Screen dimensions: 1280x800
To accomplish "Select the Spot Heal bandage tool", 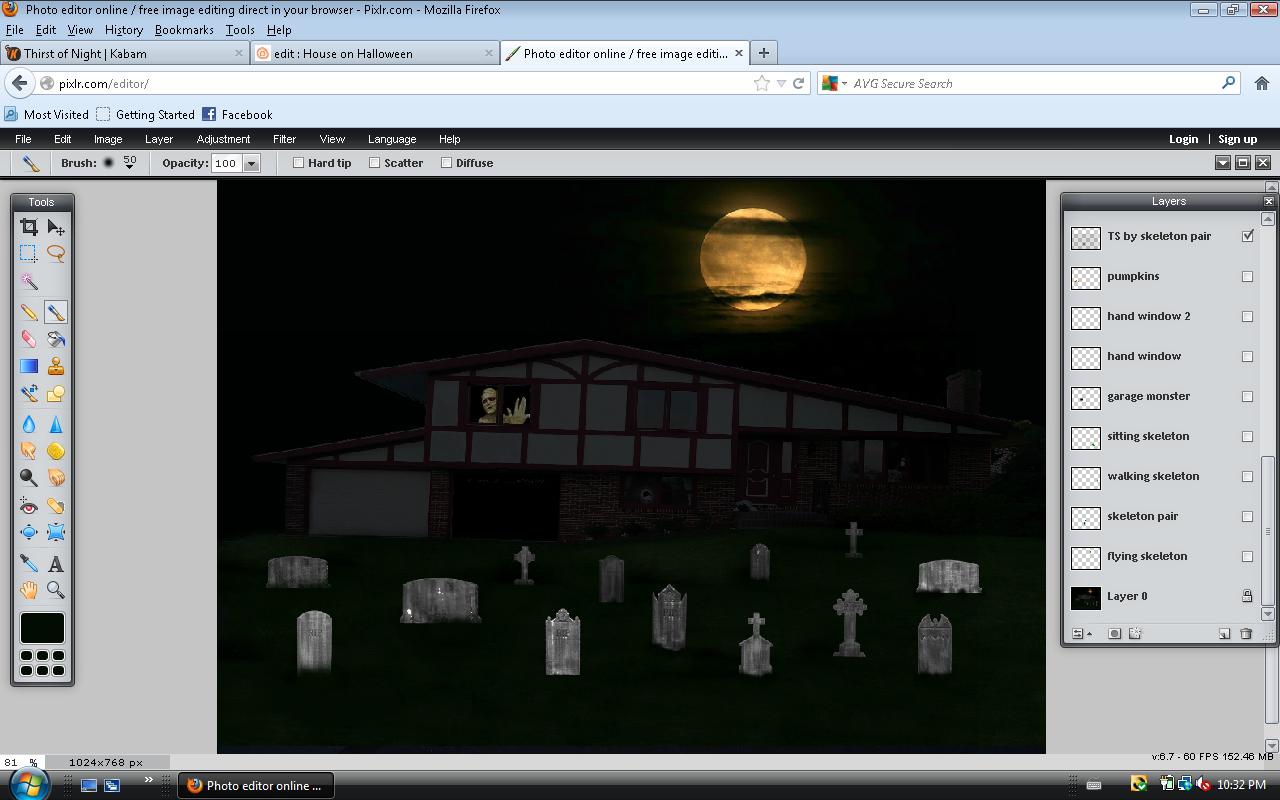I will [x=56, y=506].
